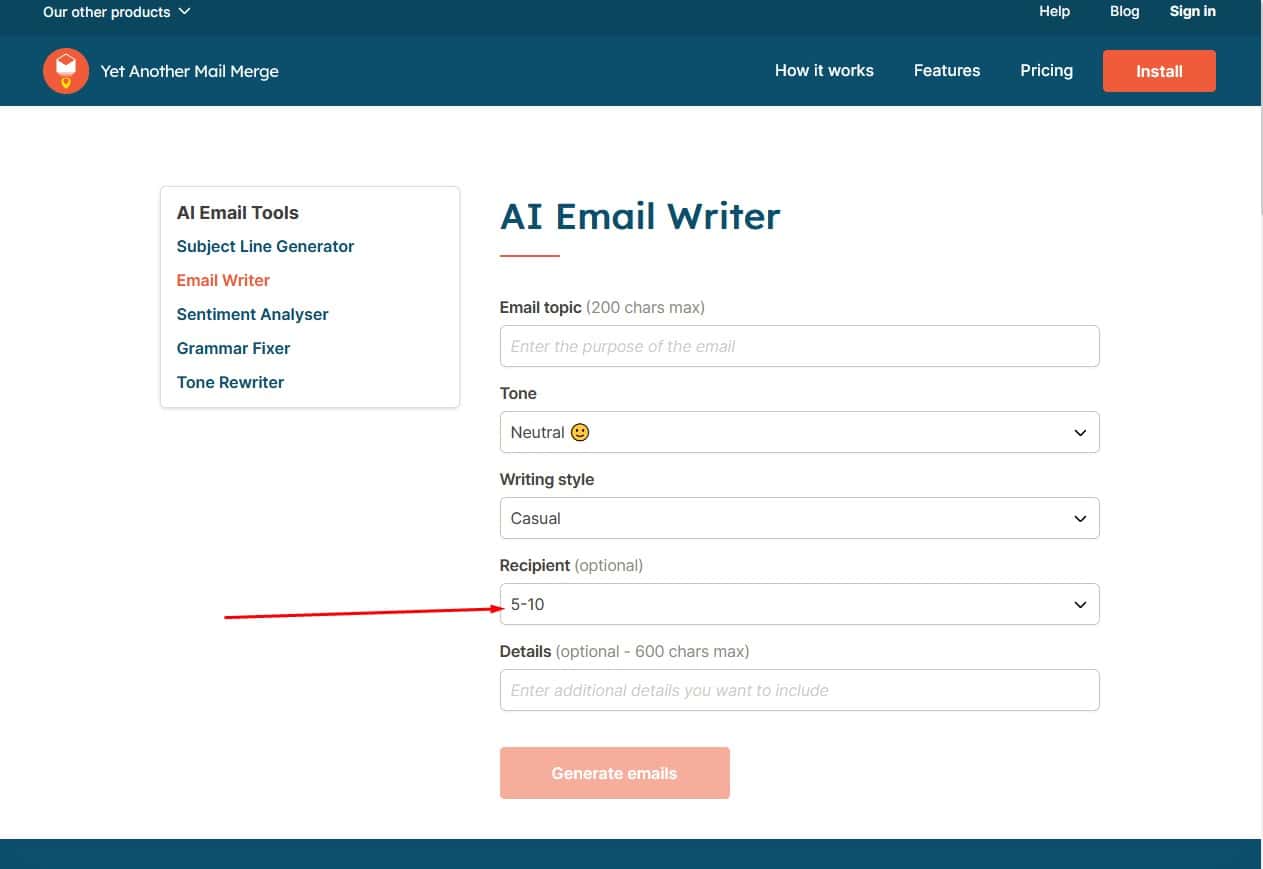Open Tone Rewriter tool
This screenshot has height=869, width=1263.
[x=230, y=382]
